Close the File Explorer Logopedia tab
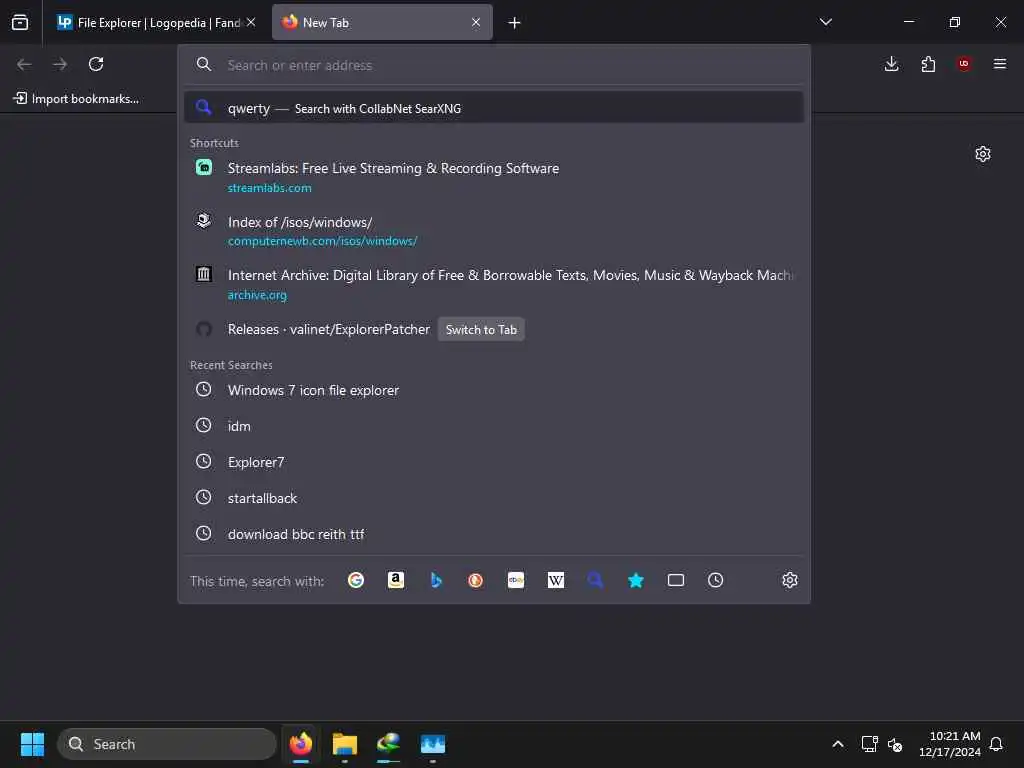 pyautogui.click(x=251, y=22)
